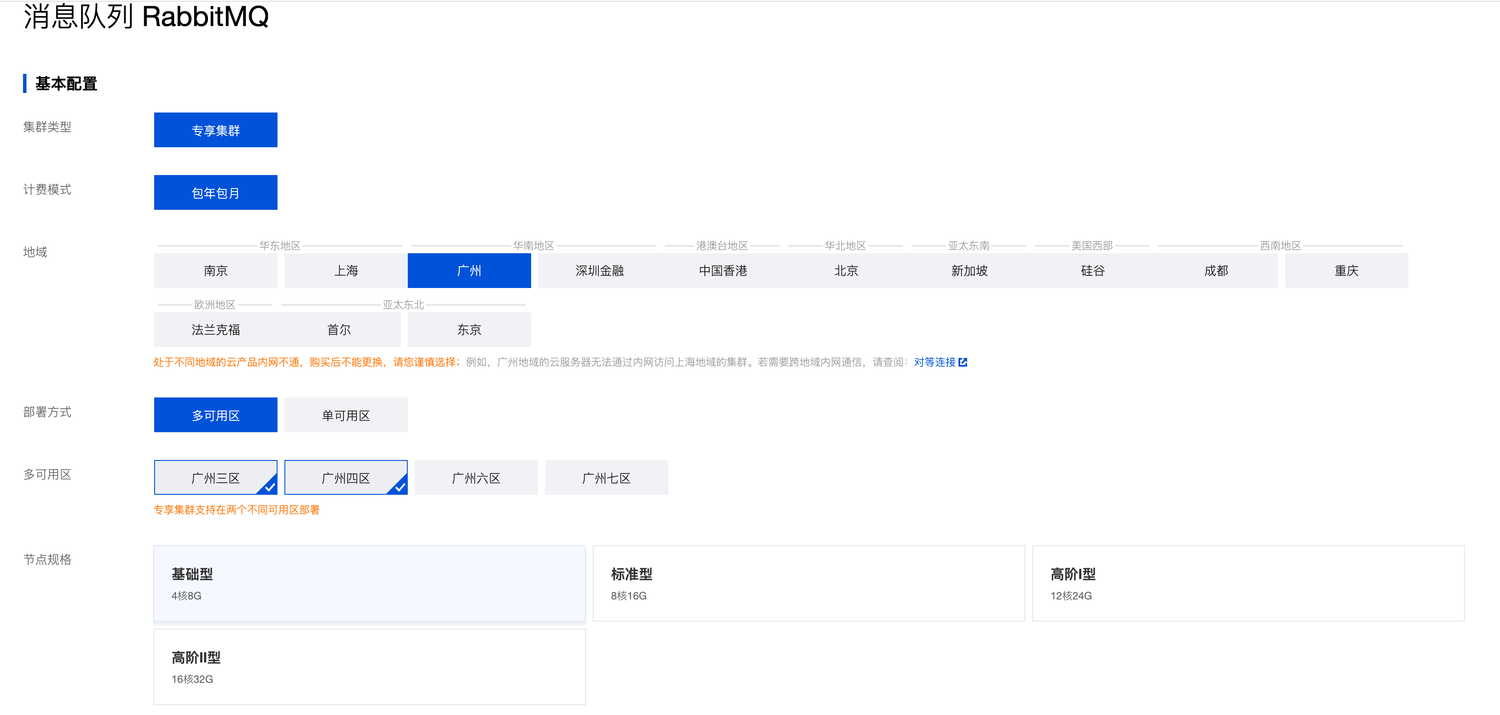Switch deployment to 单可用区
Image resolution: width=1500 pixels, height=715 pixels.
pos(346,415)
